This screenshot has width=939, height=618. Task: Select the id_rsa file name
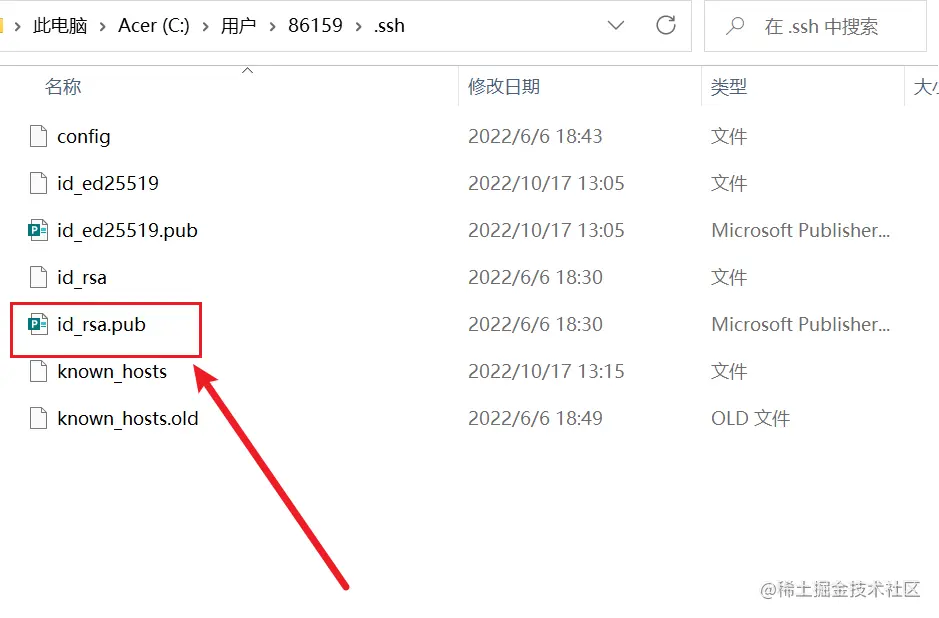tap(82, 277)
